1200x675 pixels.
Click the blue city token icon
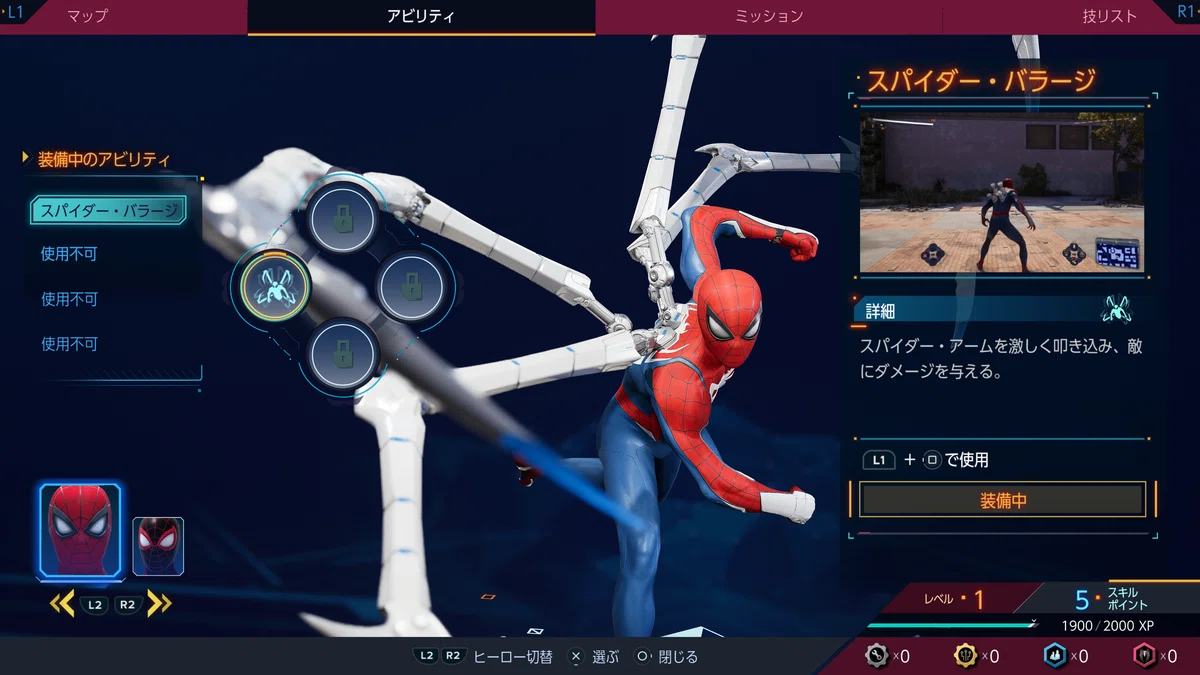1055,656
